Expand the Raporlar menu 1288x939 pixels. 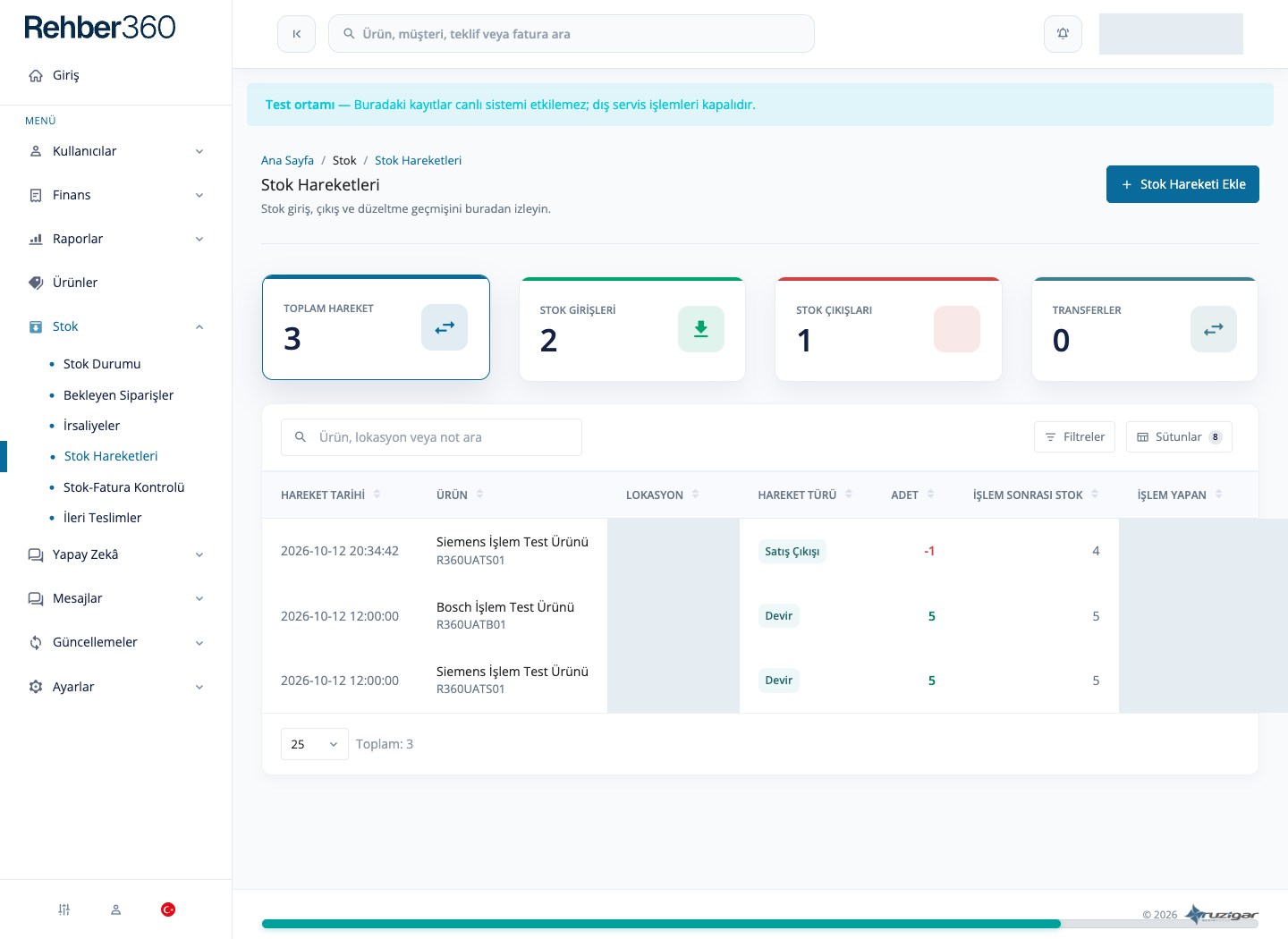[116, 239]
